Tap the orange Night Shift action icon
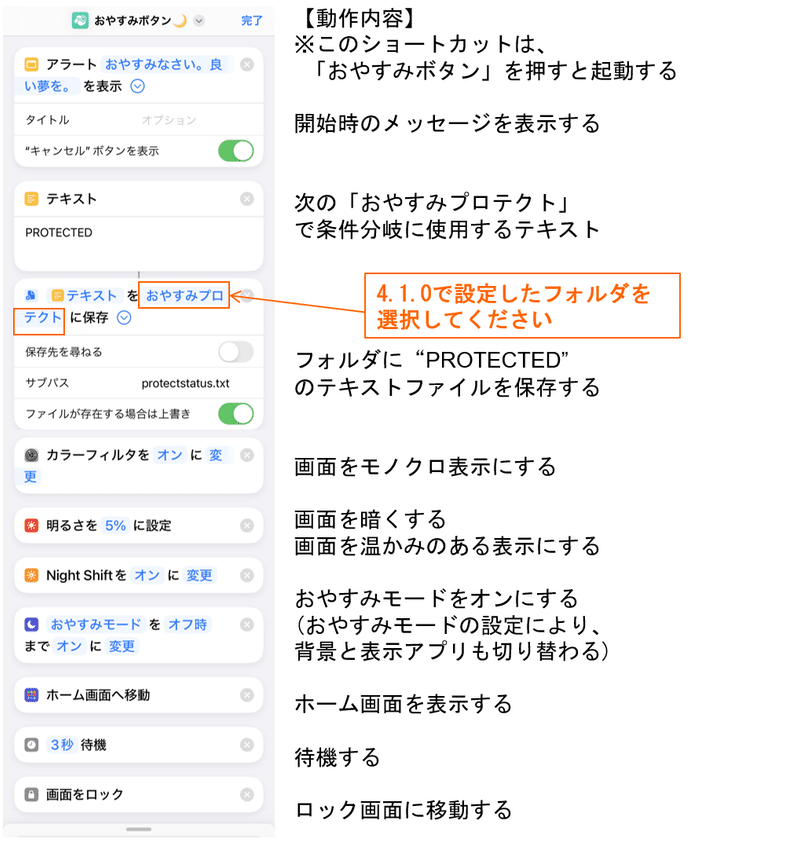Image resolution: width=800 pixels, height=846 pixels. coord(31,575)
